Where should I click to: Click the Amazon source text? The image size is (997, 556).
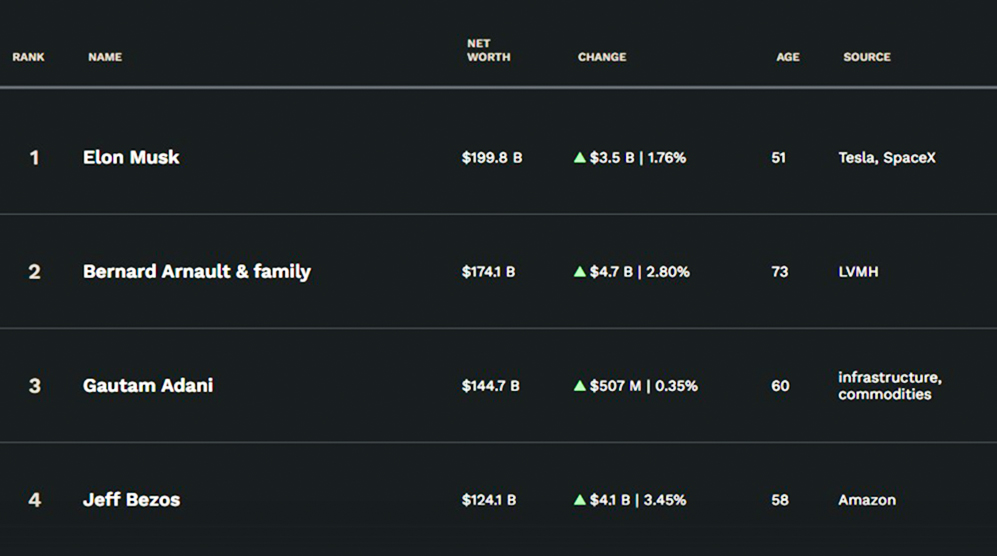(867, 500)
